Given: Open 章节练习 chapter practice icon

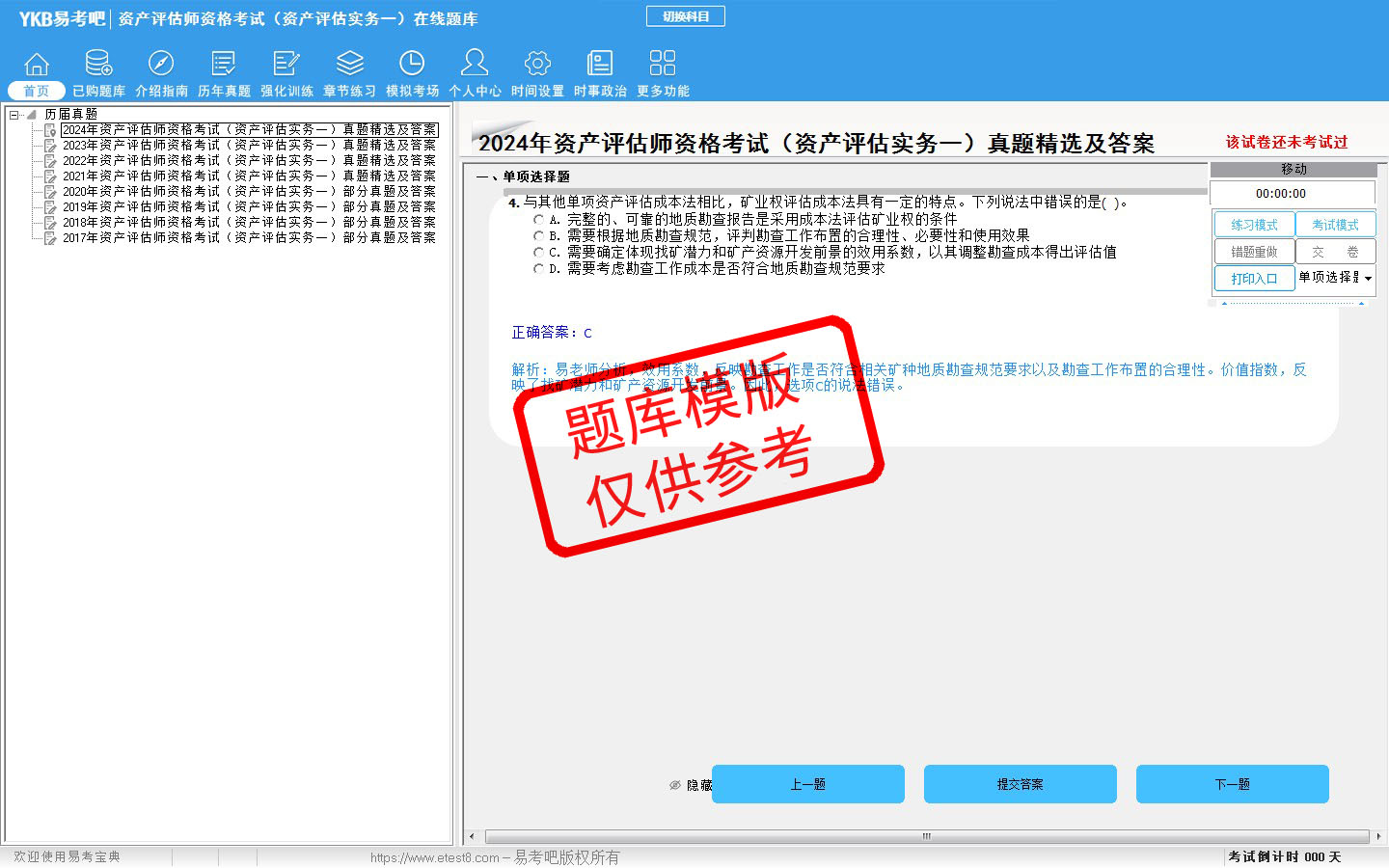Looking at the screenshot, I should tap(349, 65).
